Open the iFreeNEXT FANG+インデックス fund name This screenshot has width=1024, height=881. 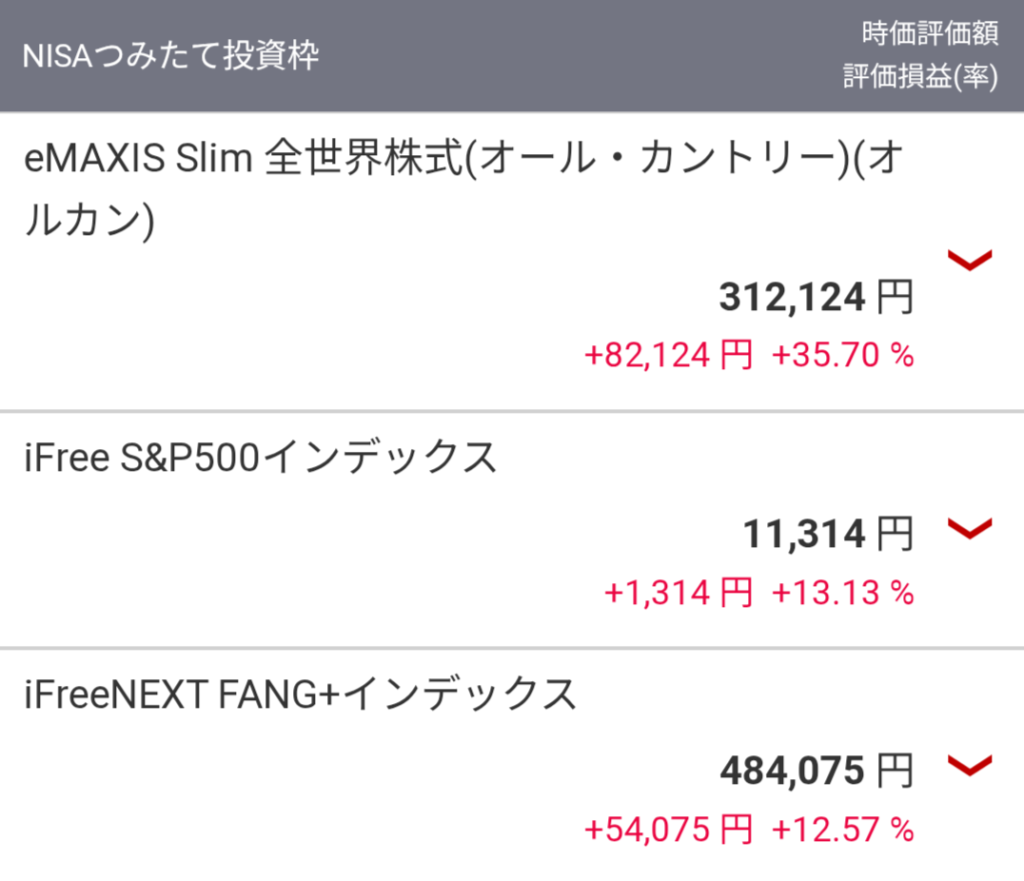(x=300, y=694)
